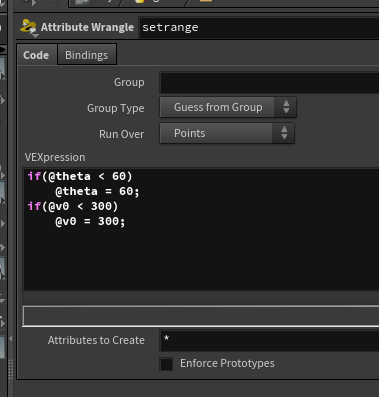Click the Attribute Wrangle node icon

(x=28, y=27)
